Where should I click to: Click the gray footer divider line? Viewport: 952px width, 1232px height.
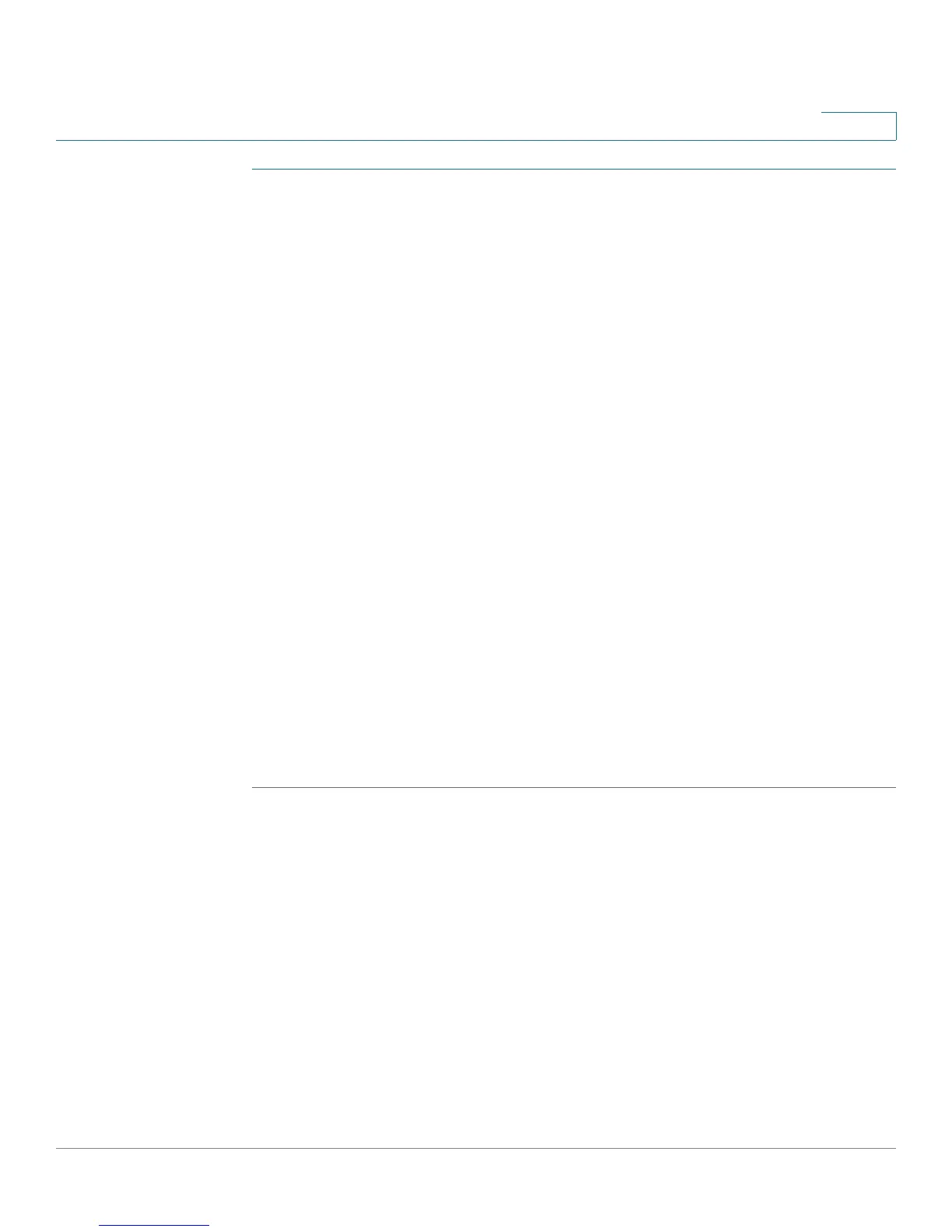click(x=476, y=1148)
